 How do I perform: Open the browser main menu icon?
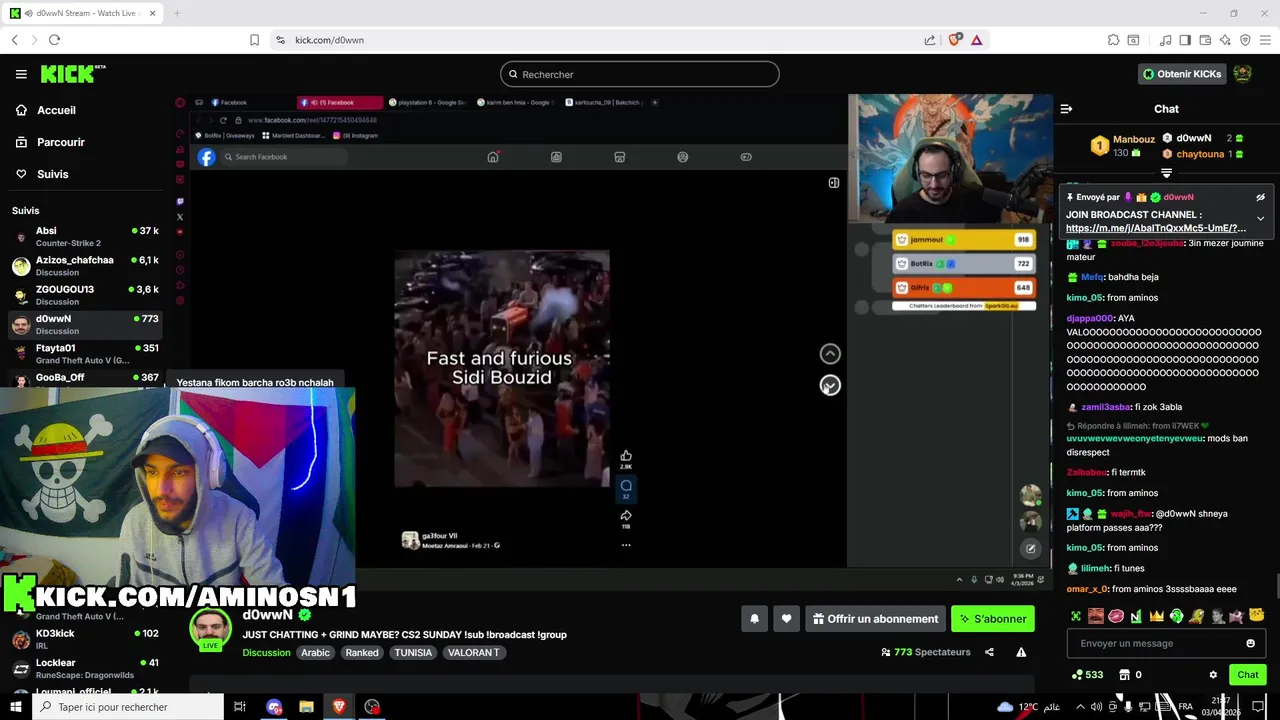click(x=1265, y=40)
